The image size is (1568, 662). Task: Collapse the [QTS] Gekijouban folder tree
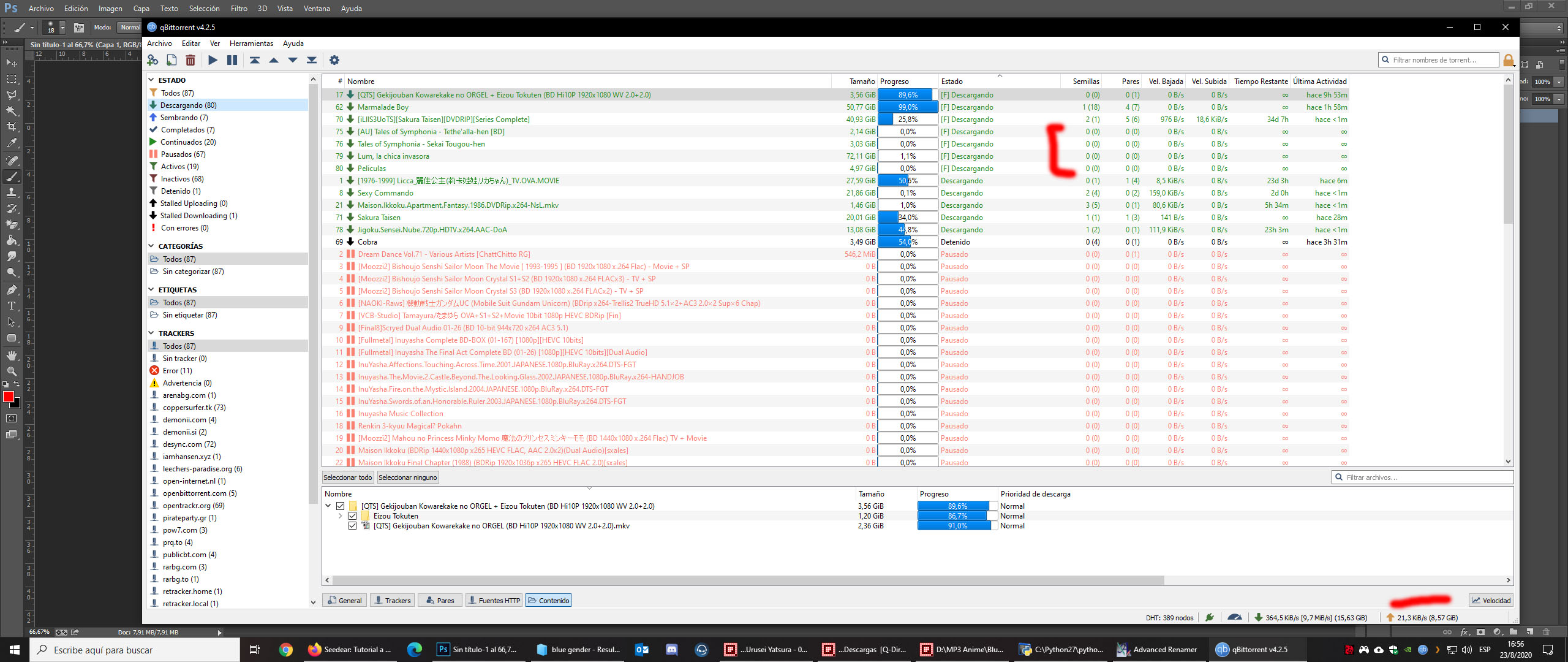[328, 506]
